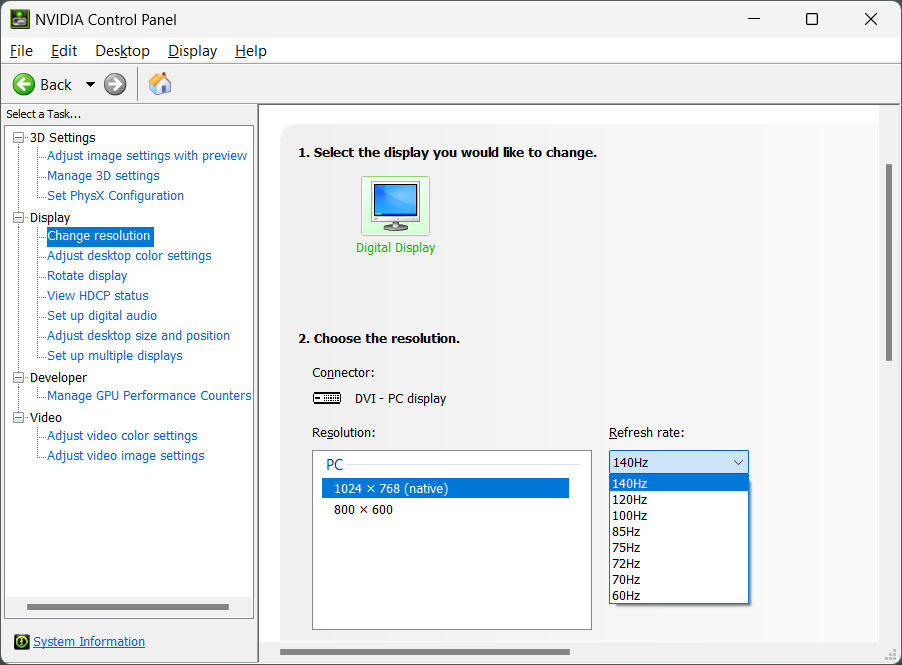Viewport: 902px width, 665px height.
Task: Choose 140Hz in the refresh rate list
Action: click(679, 483)
